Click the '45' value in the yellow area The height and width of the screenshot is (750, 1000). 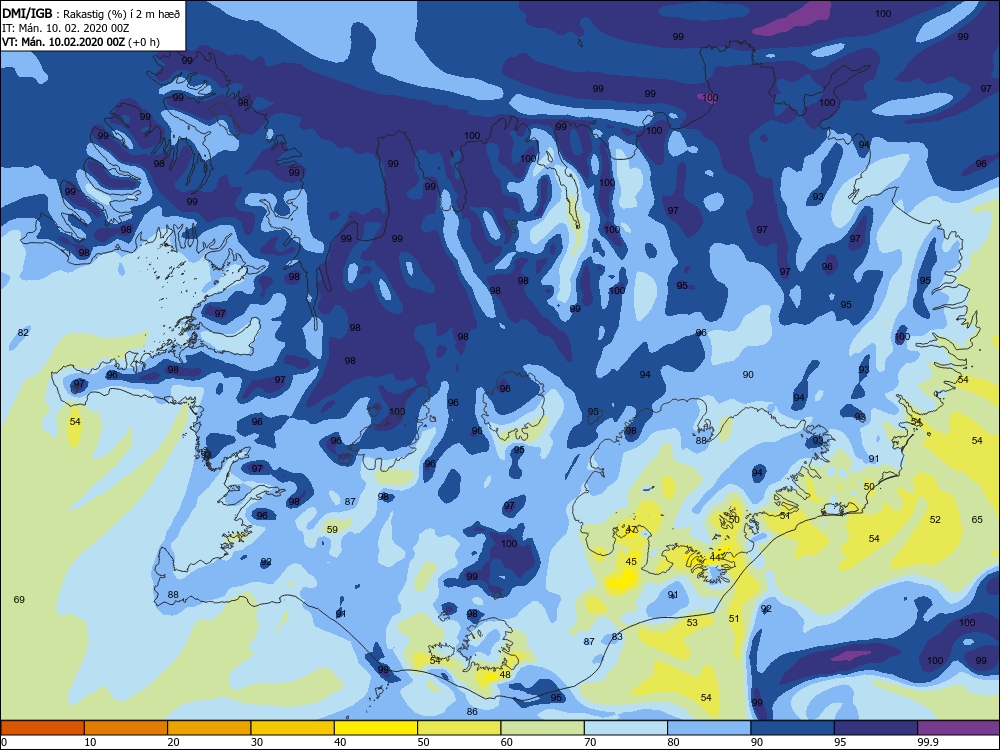tap(631, 562)
